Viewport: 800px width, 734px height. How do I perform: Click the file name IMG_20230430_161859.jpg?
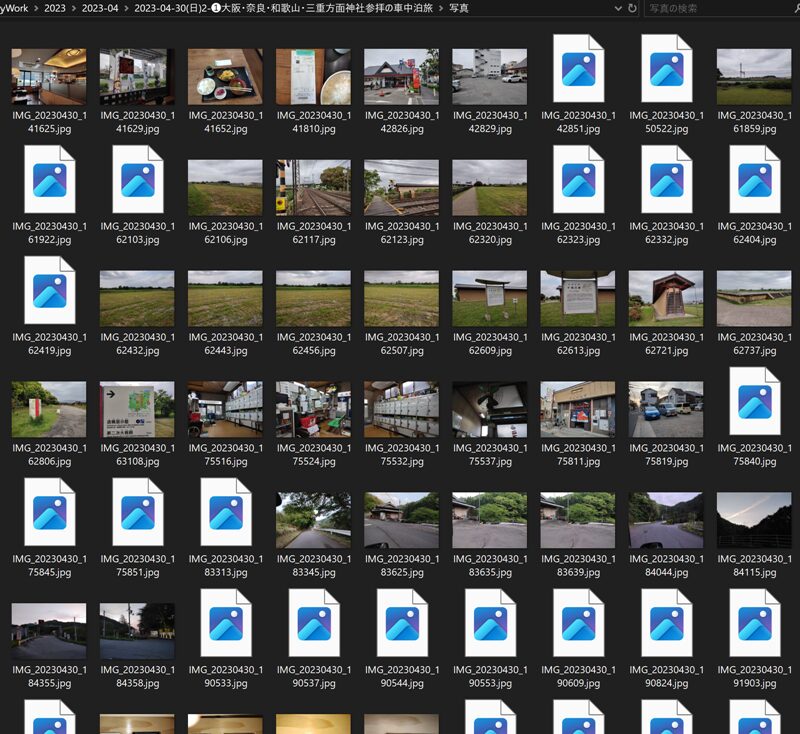[755, 122]
